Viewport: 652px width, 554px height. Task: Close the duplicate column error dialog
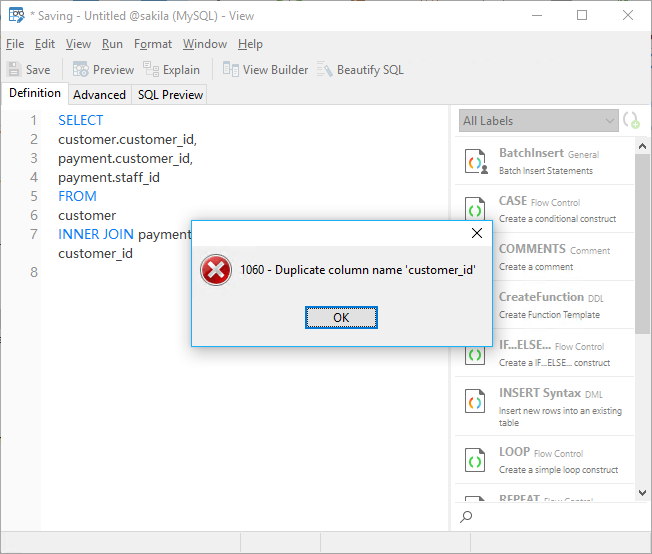coord(477,234)
